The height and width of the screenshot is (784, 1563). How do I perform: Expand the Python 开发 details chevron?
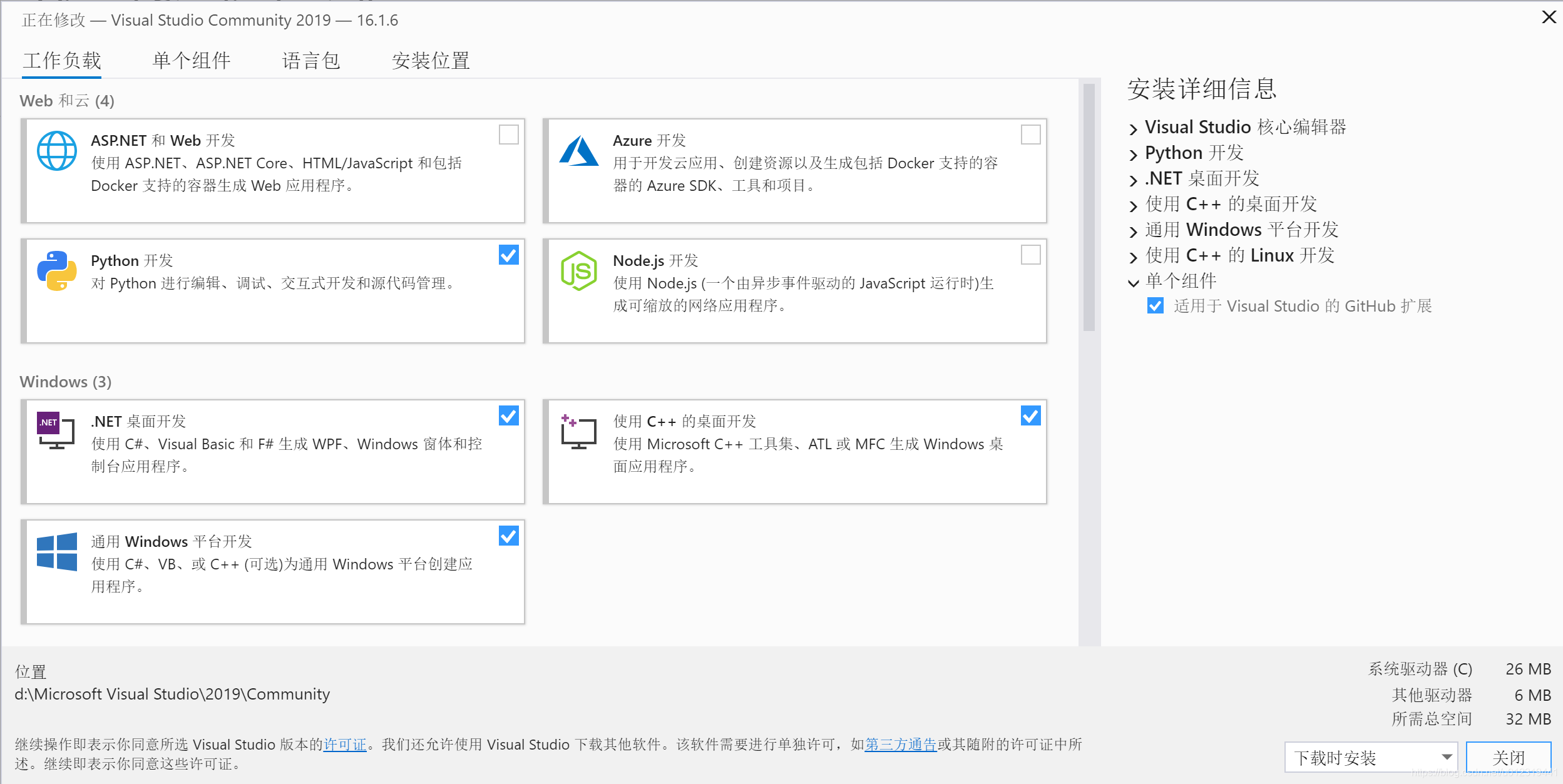point(1133,155)
